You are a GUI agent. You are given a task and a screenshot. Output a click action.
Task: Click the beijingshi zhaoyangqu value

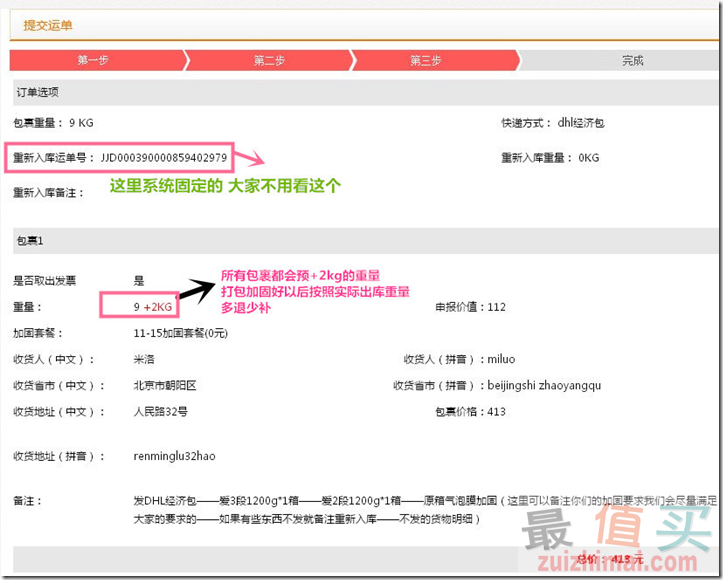pos(544,385)
